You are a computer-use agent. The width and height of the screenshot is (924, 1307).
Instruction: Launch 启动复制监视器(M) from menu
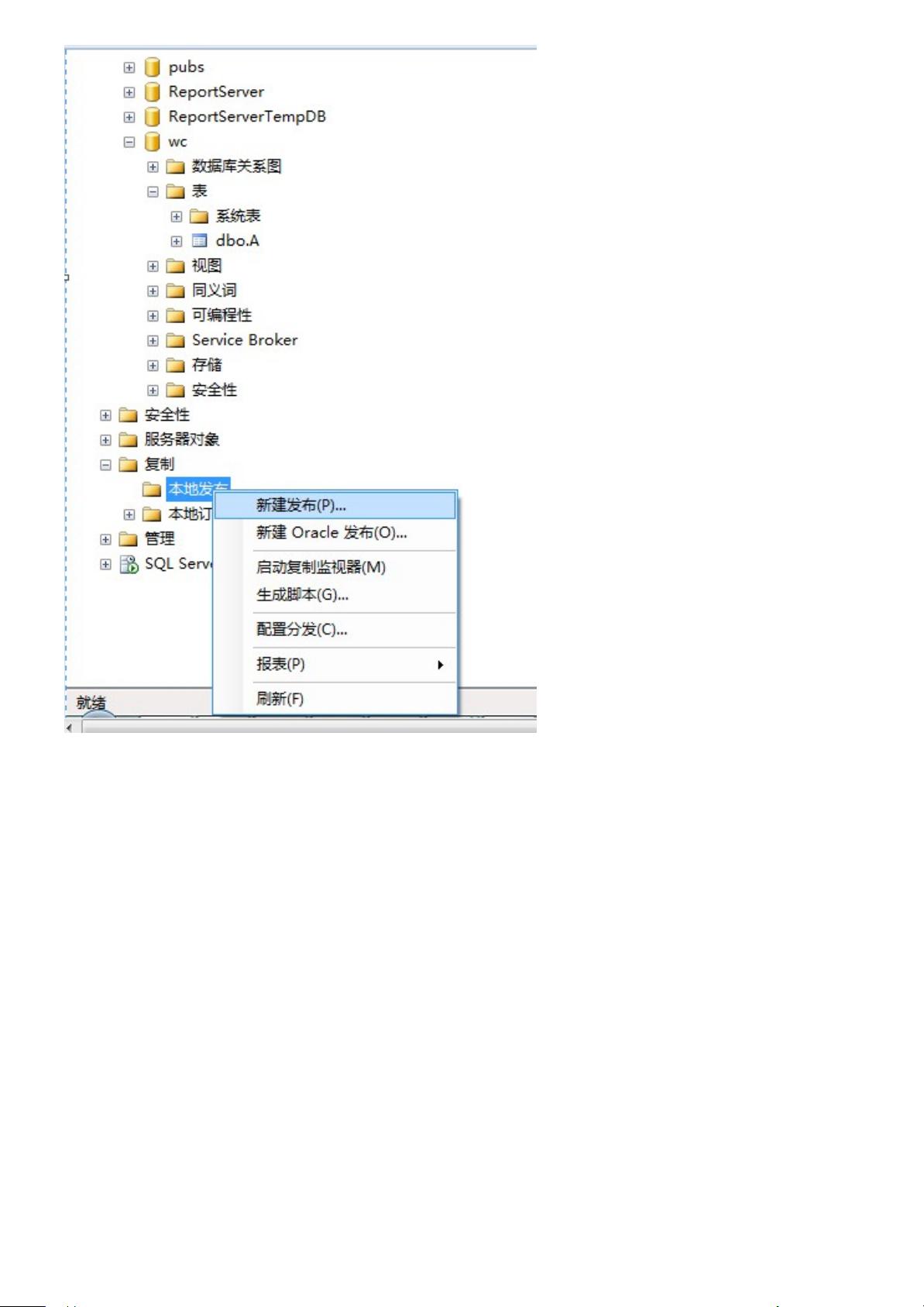coord(321,567)
